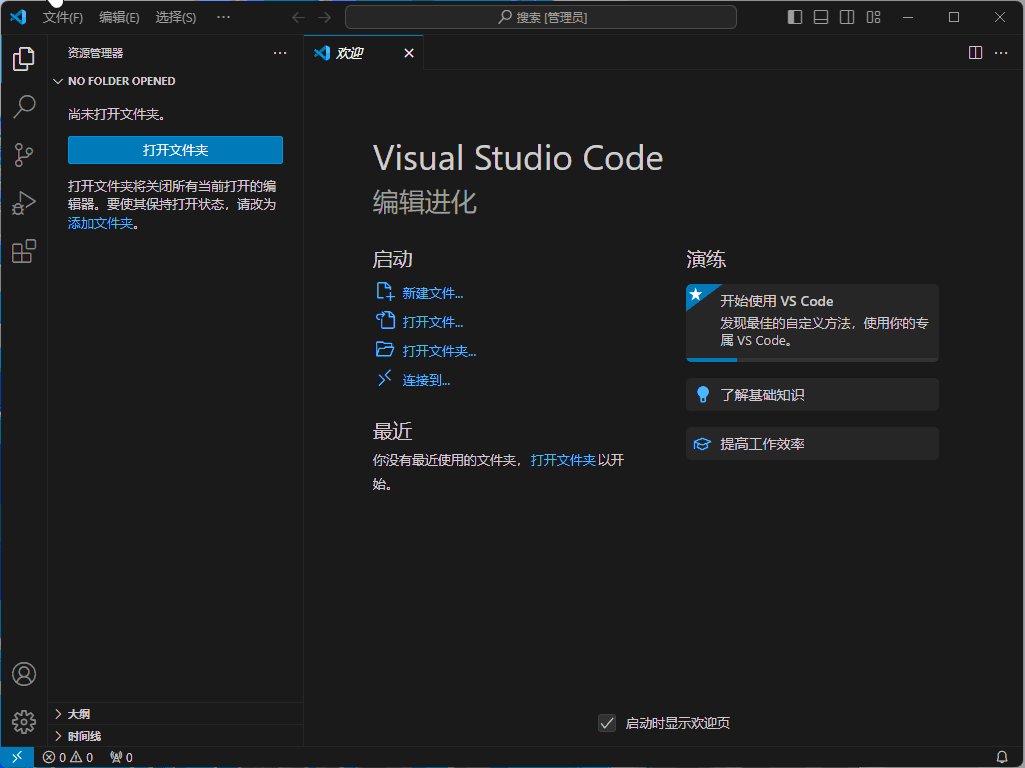Open the Manage gear icon
This screenshot has width=1025, height=768.
(x=24, y=722)
